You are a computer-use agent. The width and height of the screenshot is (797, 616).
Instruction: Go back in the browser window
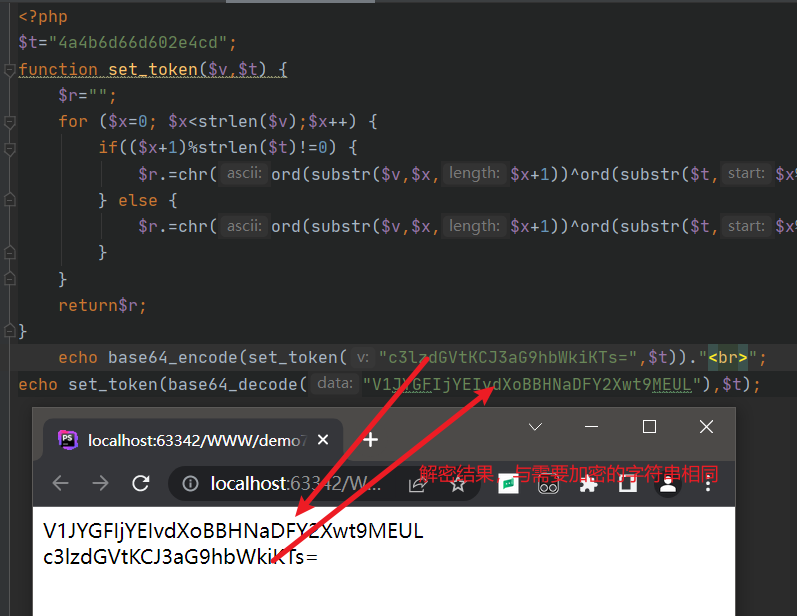pyautogui.click(x=60, y=483)
